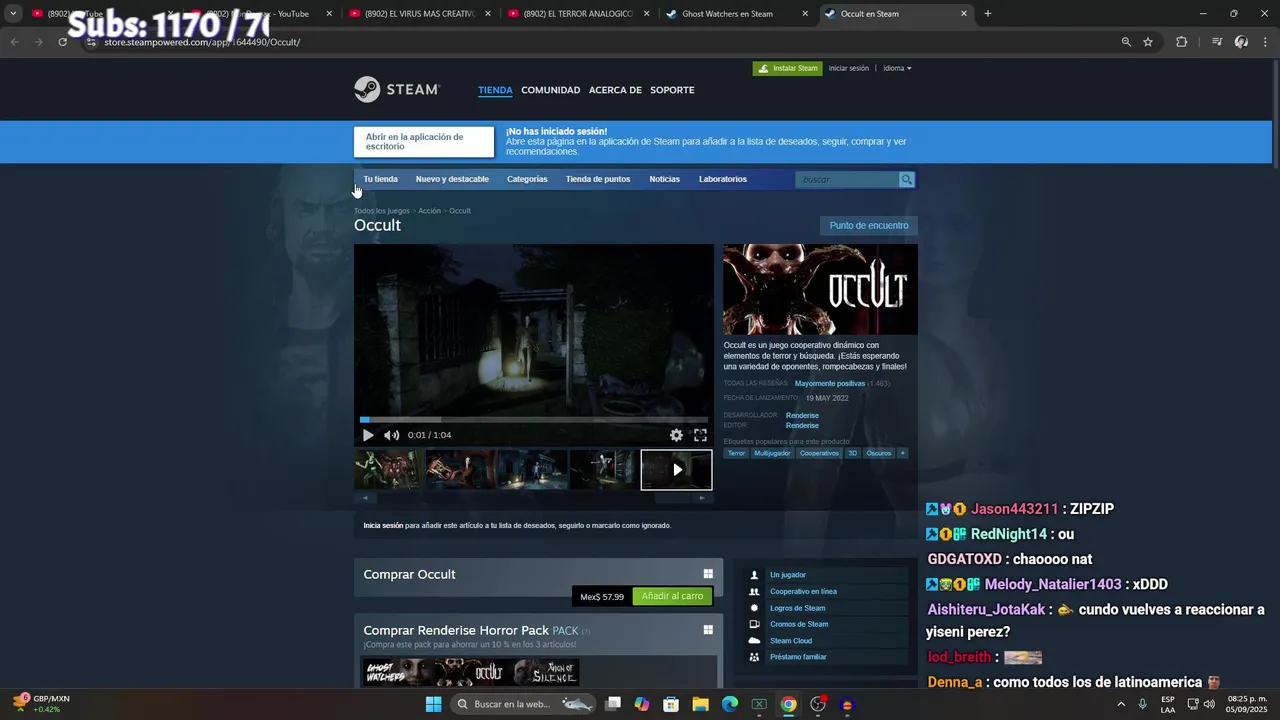Click the GBP/MXN taskbar widget
The height and width of the screenshot is (720, 1280).
[x=42, y=704]
